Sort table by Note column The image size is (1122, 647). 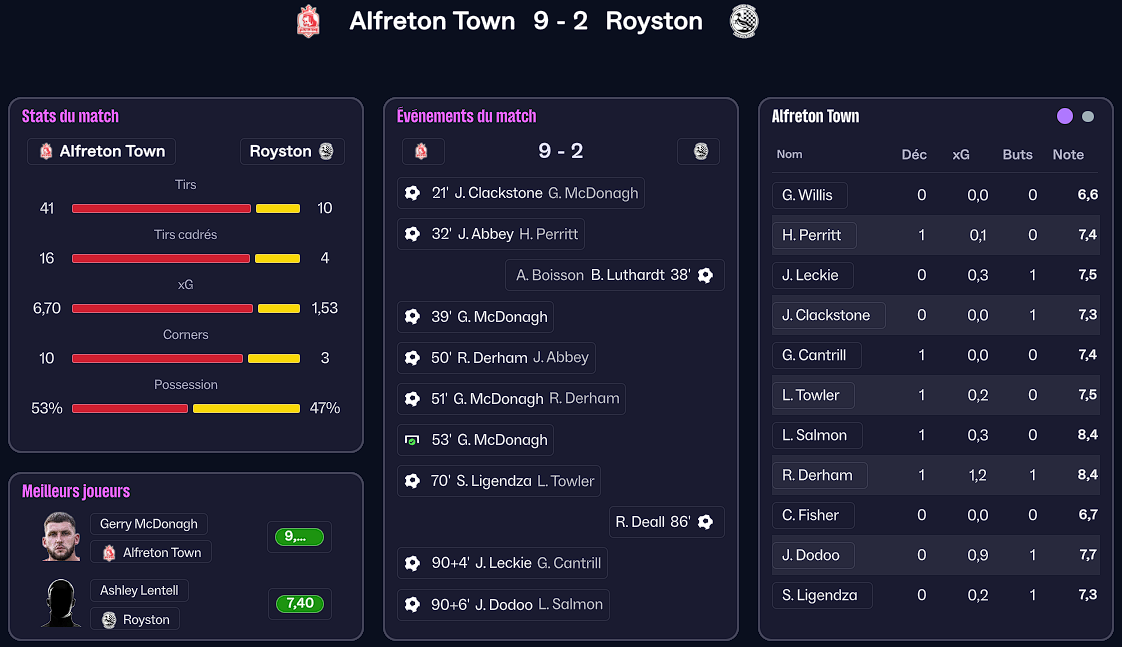[1068, 155]
